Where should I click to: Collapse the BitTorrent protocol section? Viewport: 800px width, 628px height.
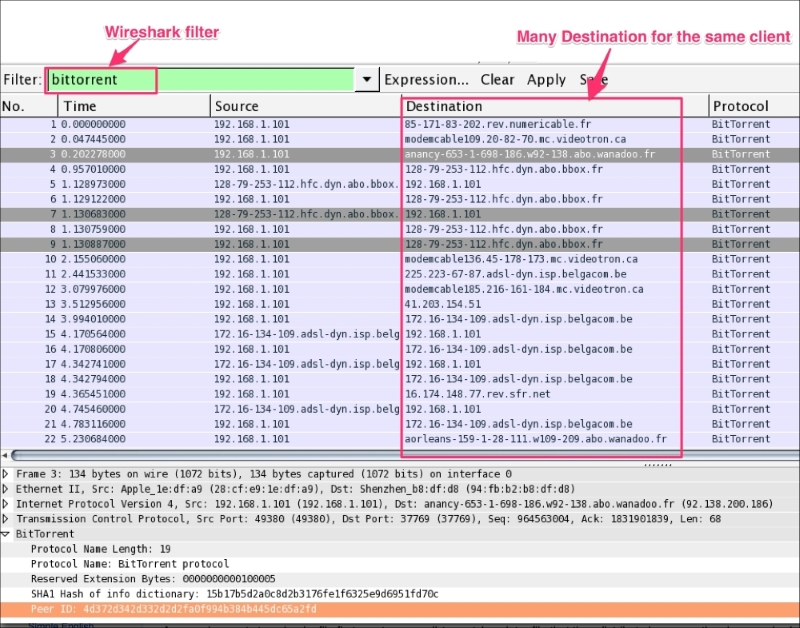[x=6, y=534]
